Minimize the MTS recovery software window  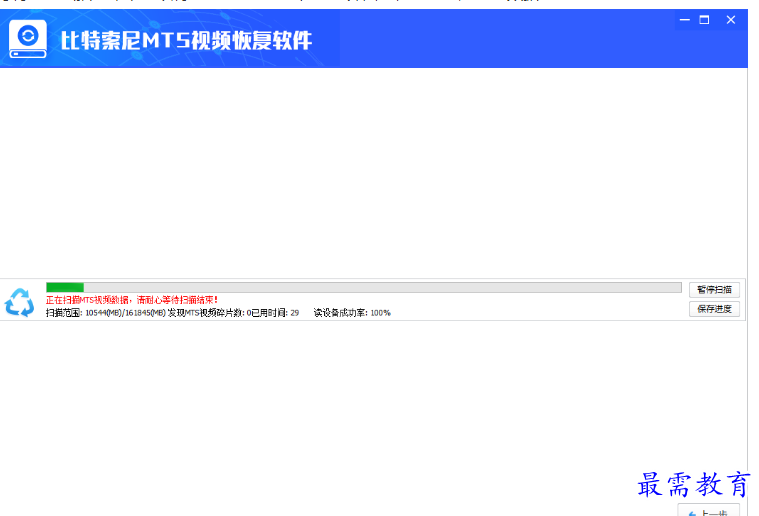click(684, 20)
